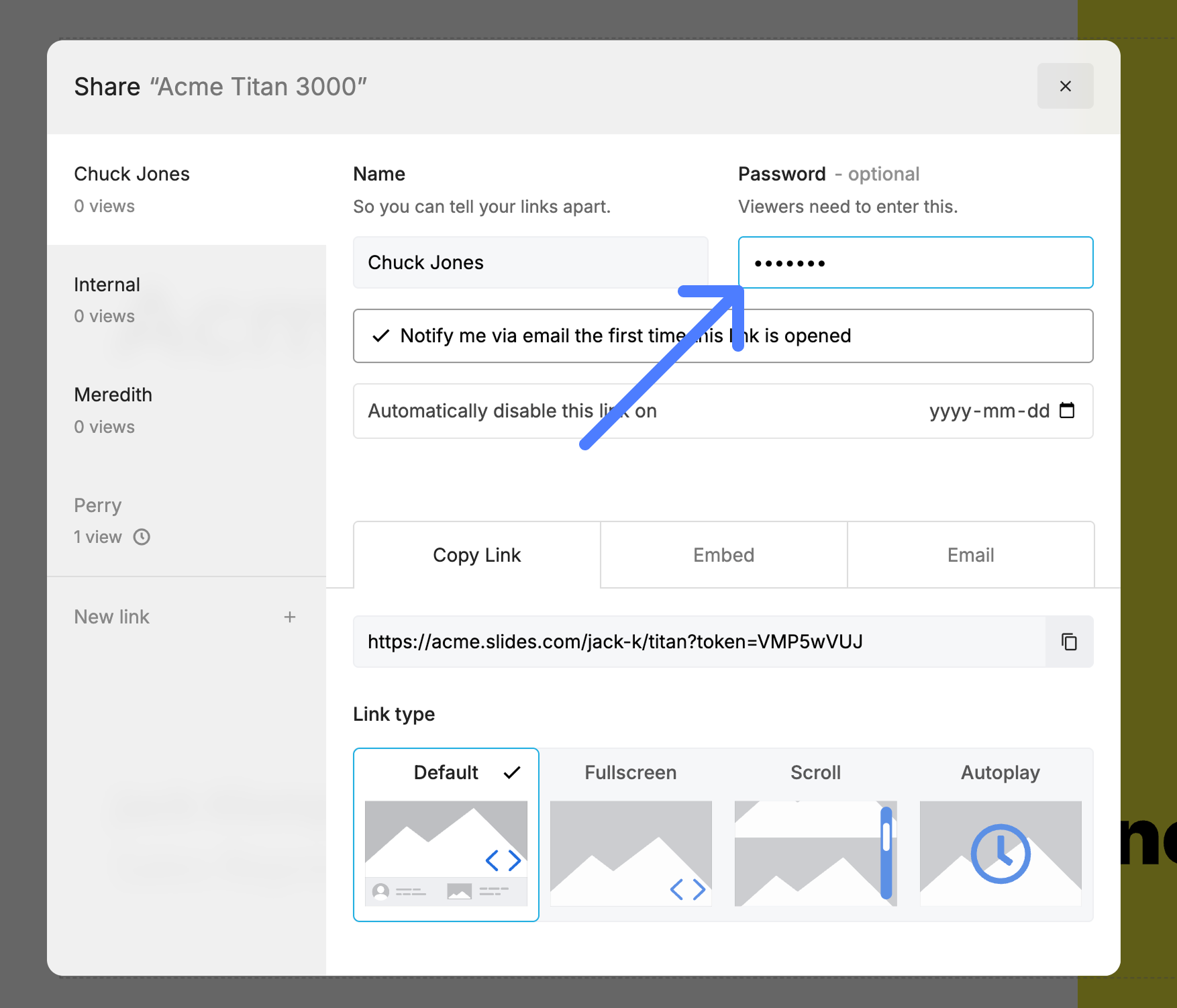Image resolution: width=1177 pixels, height=1008 pixels.
Task: Click the Share "Acme Titan 3000" dialog title
Action: (220, 87)
